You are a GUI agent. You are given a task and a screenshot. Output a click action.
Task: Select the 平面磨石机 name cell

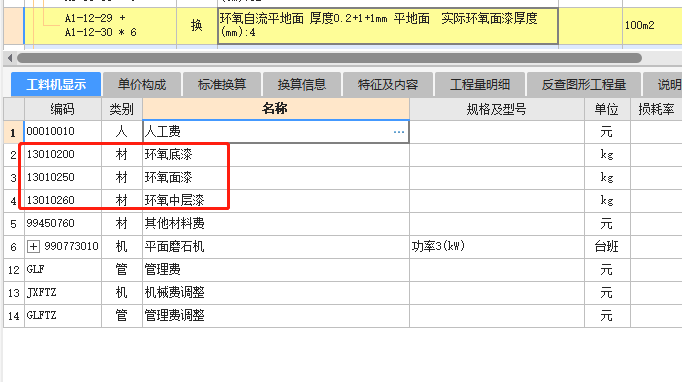(x=276, y=247)
